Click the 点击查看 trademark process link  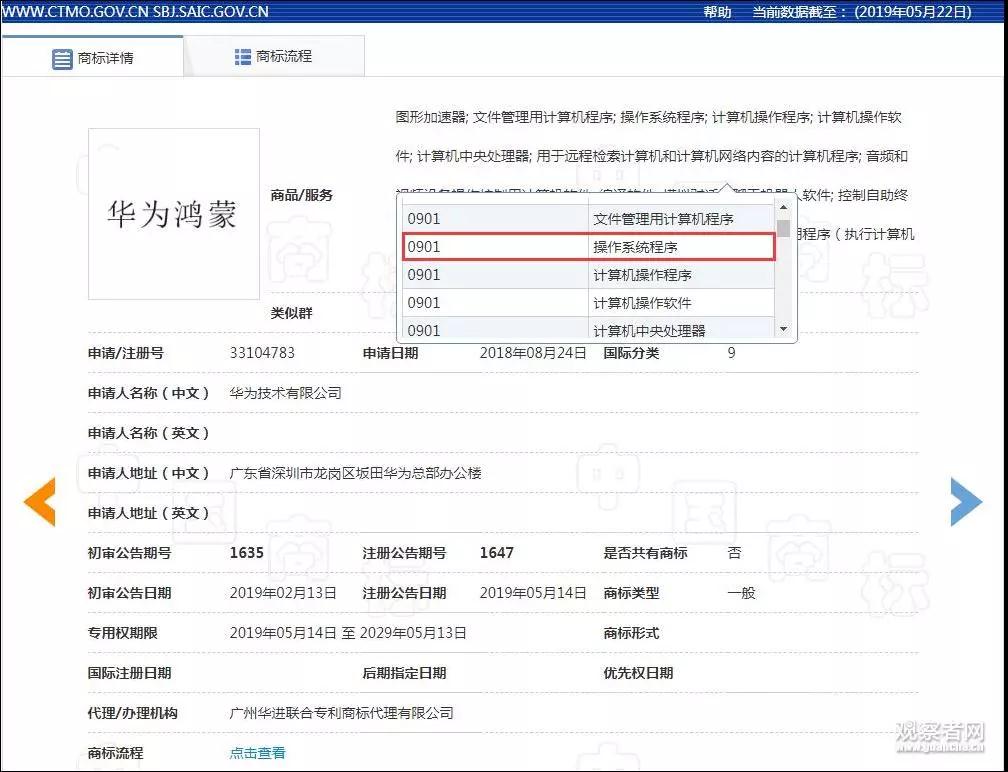(x=257, y=753)
